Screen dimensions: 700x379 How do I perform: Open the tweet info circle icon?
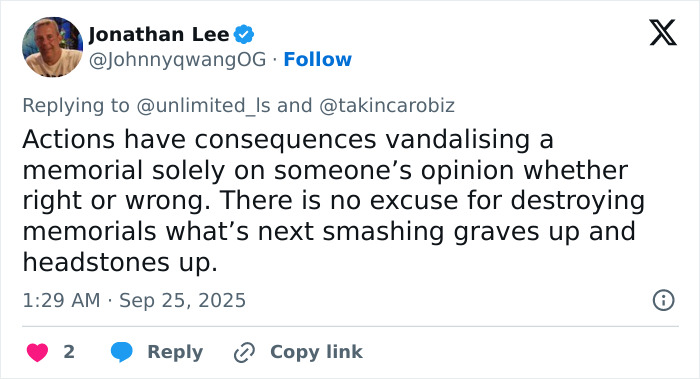(663, 300)
